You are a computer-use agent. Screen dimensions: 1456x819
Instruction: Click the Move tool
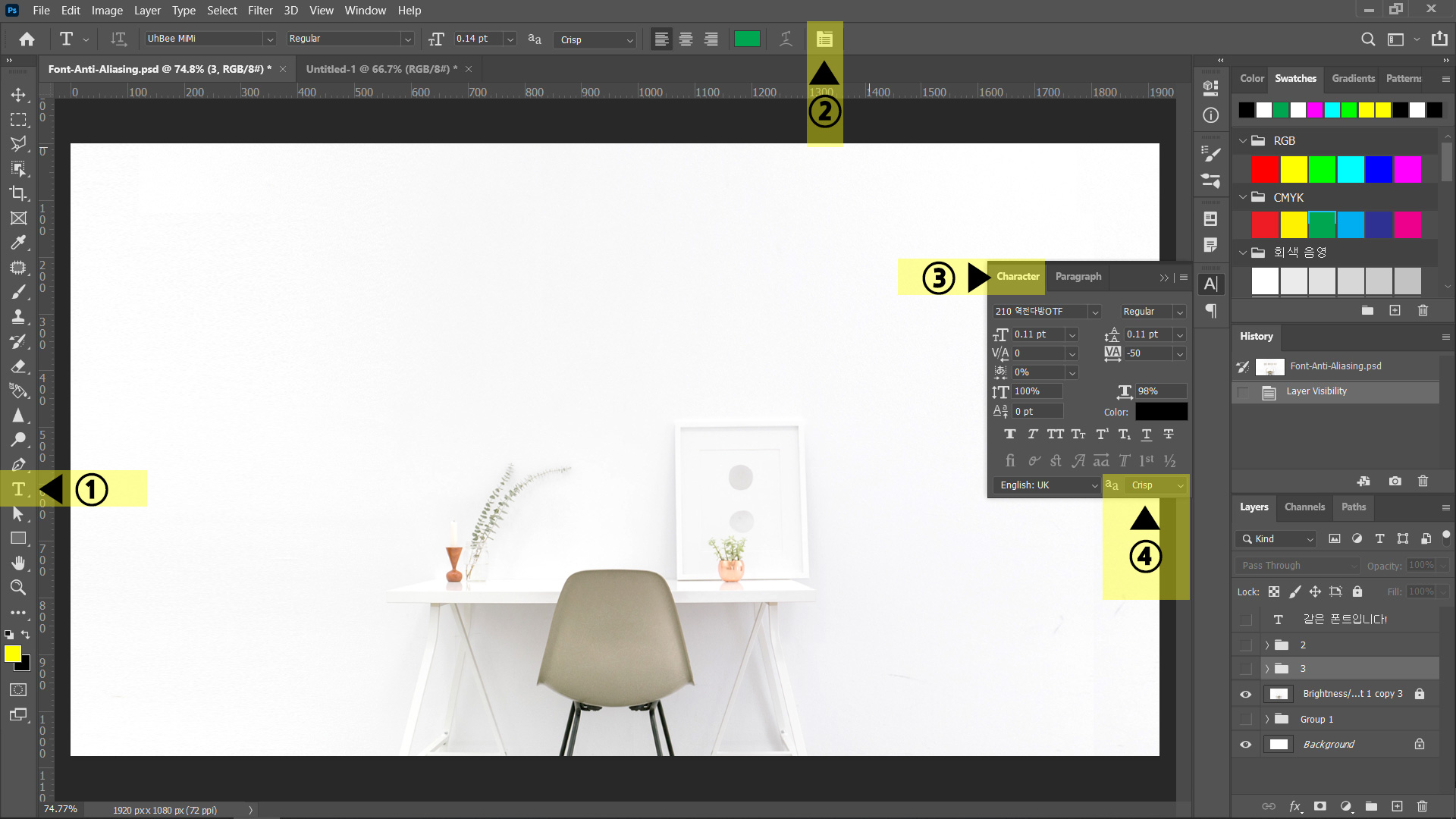point(18,95)
